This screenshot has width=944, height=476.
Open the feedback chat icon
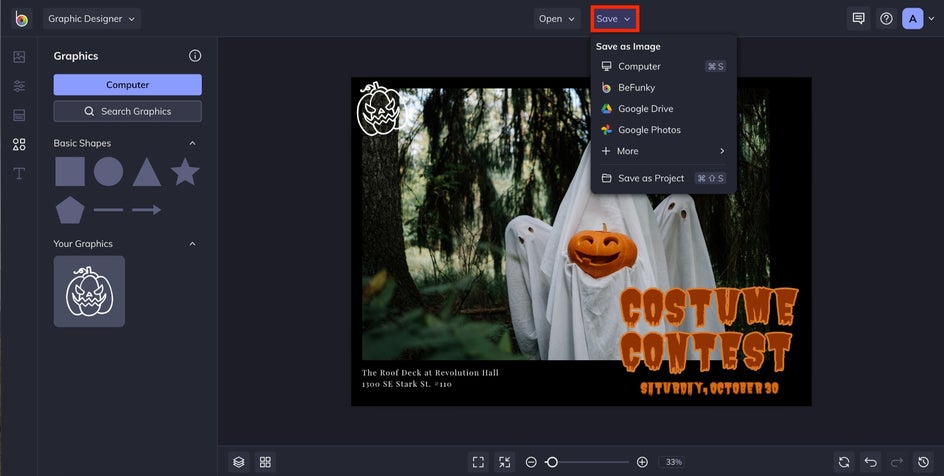pyautogui.click(x=858, y=19)
